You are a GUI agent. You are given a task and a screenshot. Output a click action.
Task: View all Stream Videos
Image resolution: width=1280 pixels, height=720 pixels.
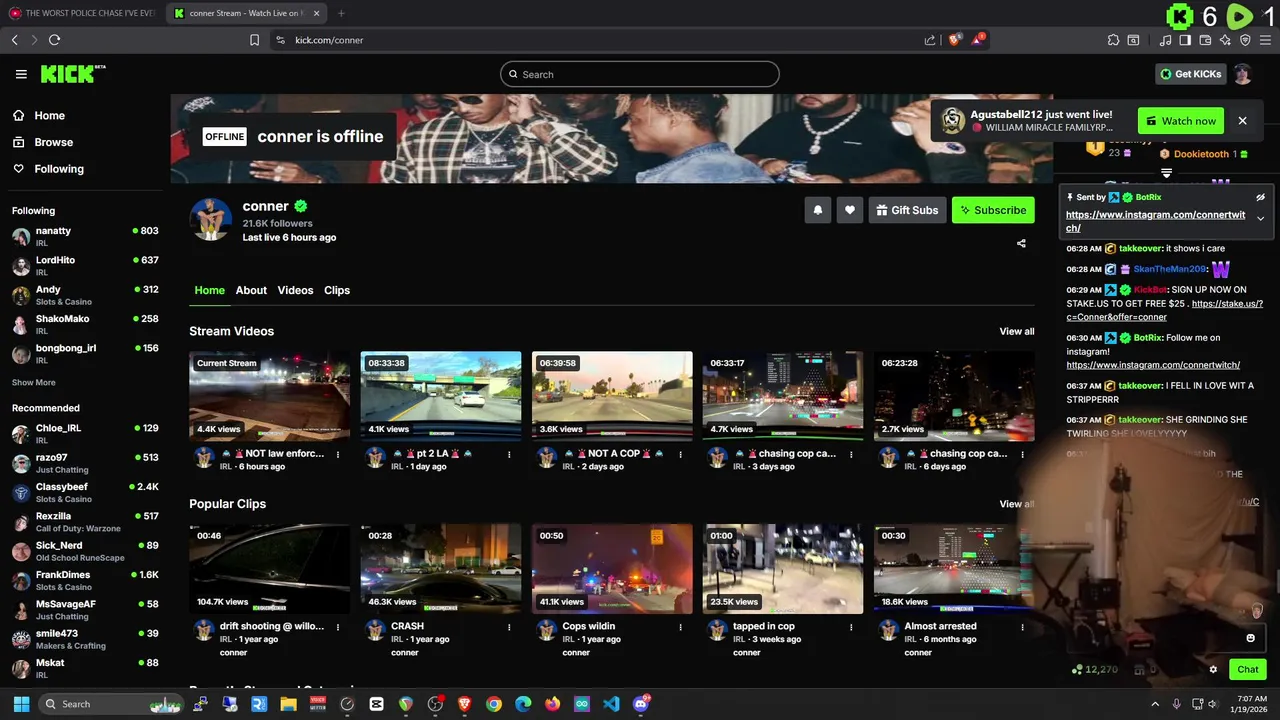click(1017, 331)
